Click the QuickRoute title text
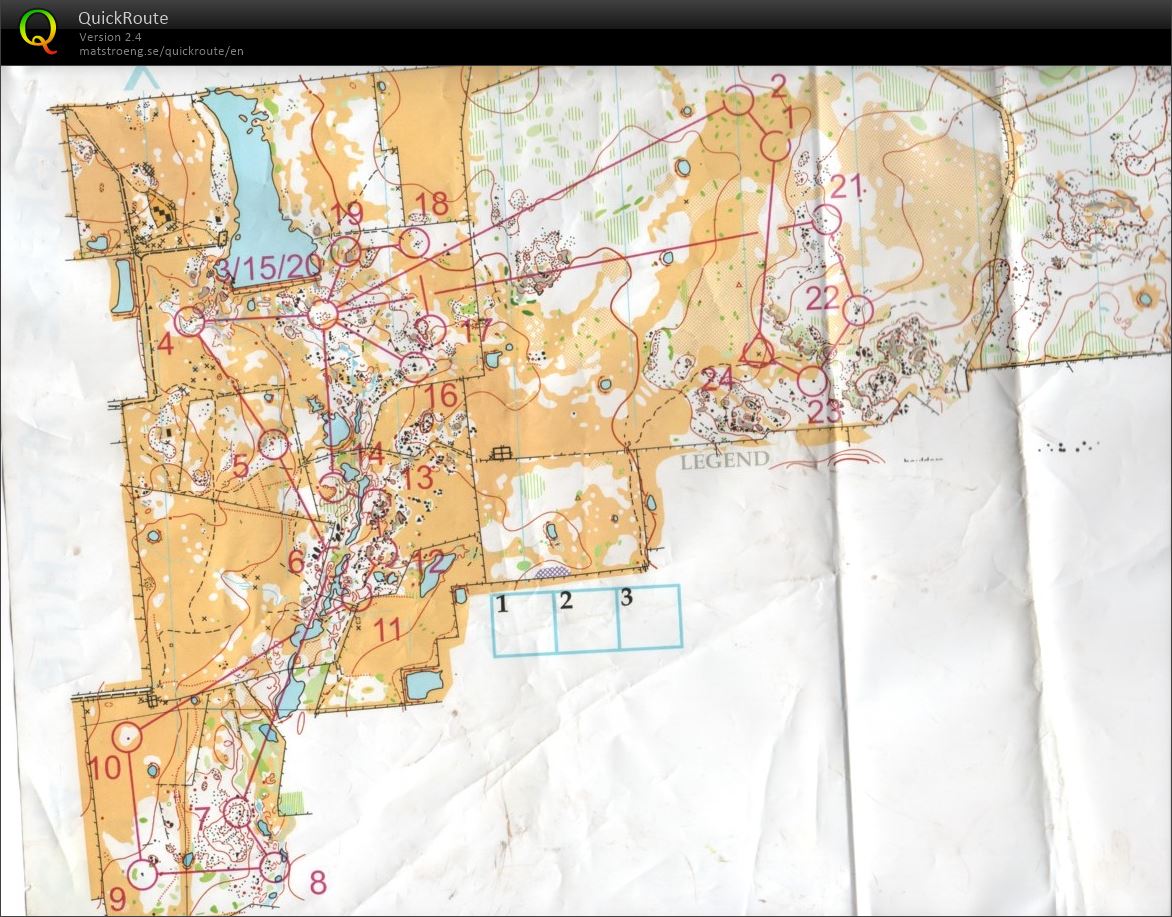Image resolution: width=1172 pixels, height=917 pixels. (x=123, y=18)
